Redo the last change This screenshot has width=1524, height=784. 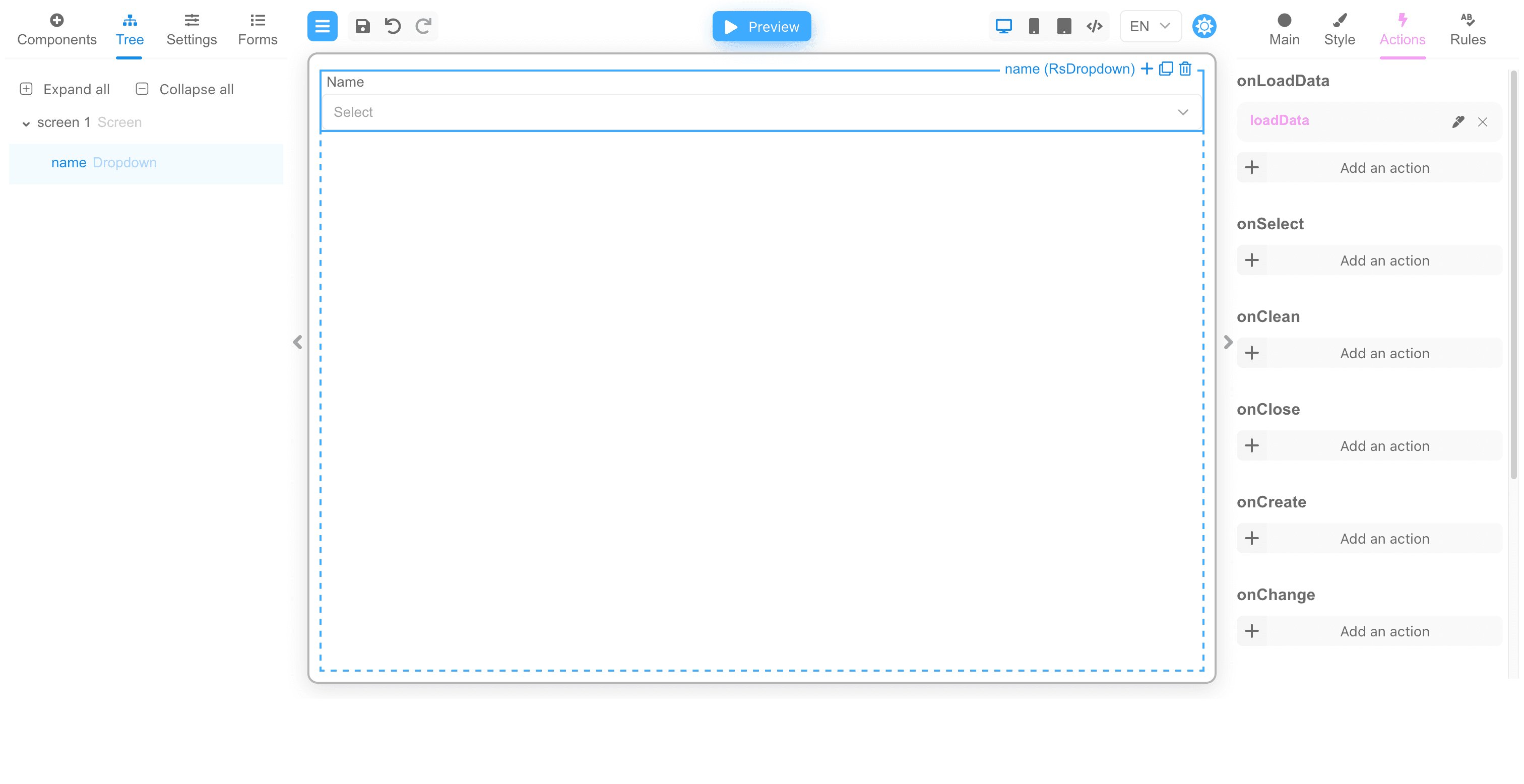pos(423,26)
